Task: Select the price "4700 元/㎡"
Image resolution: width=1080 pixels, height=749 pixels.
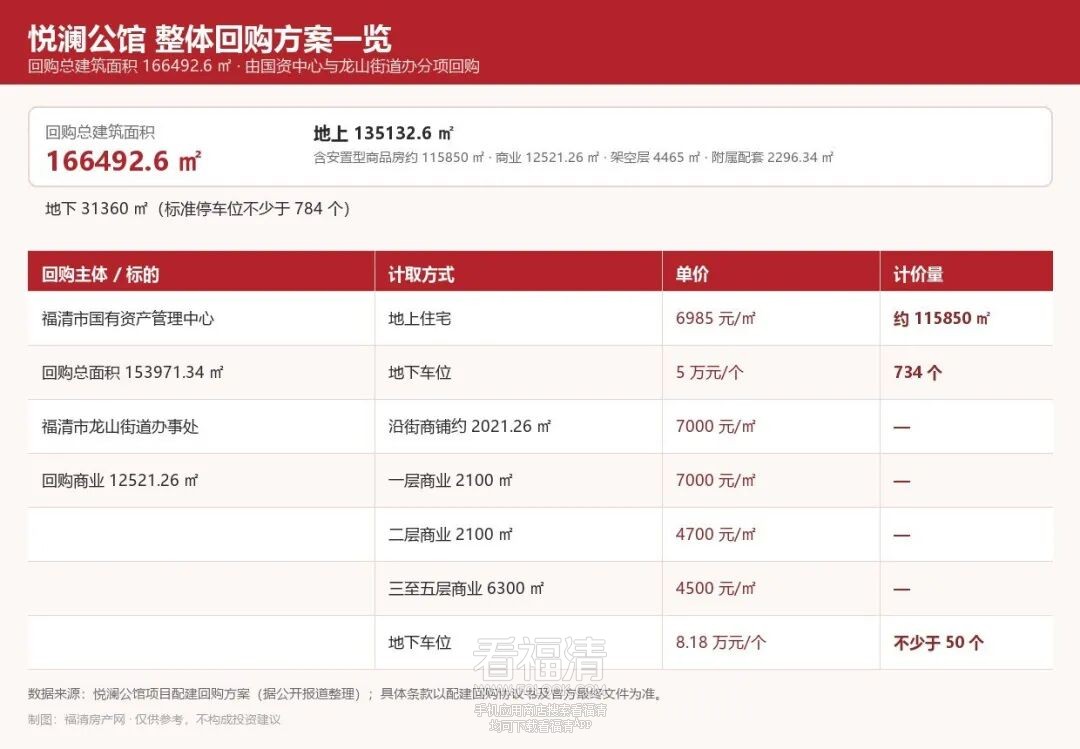Action: coord(716,535)
